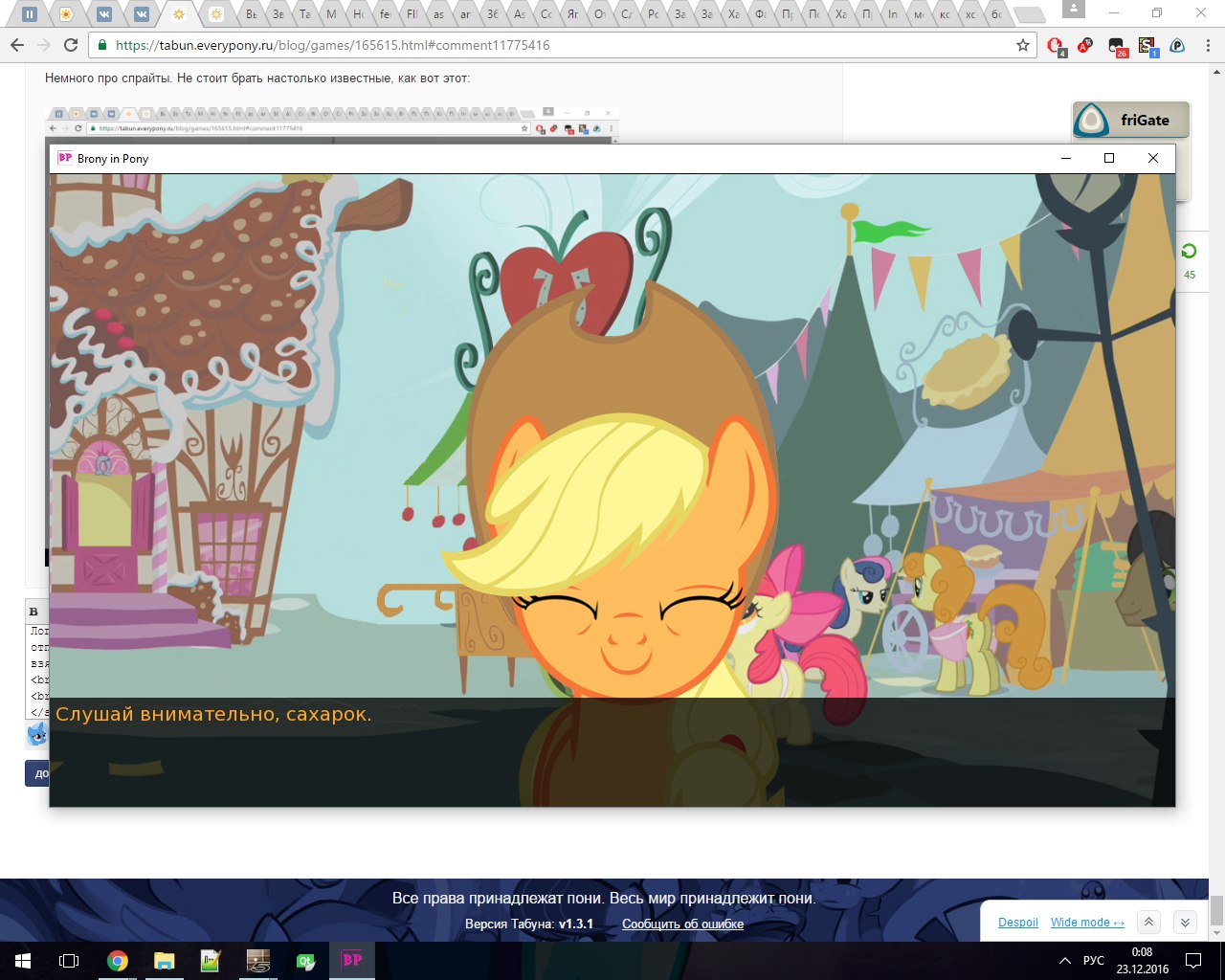Click the page's vertical scrollbar thumb
1225x980 pixels.
(x=1216, y=912)
